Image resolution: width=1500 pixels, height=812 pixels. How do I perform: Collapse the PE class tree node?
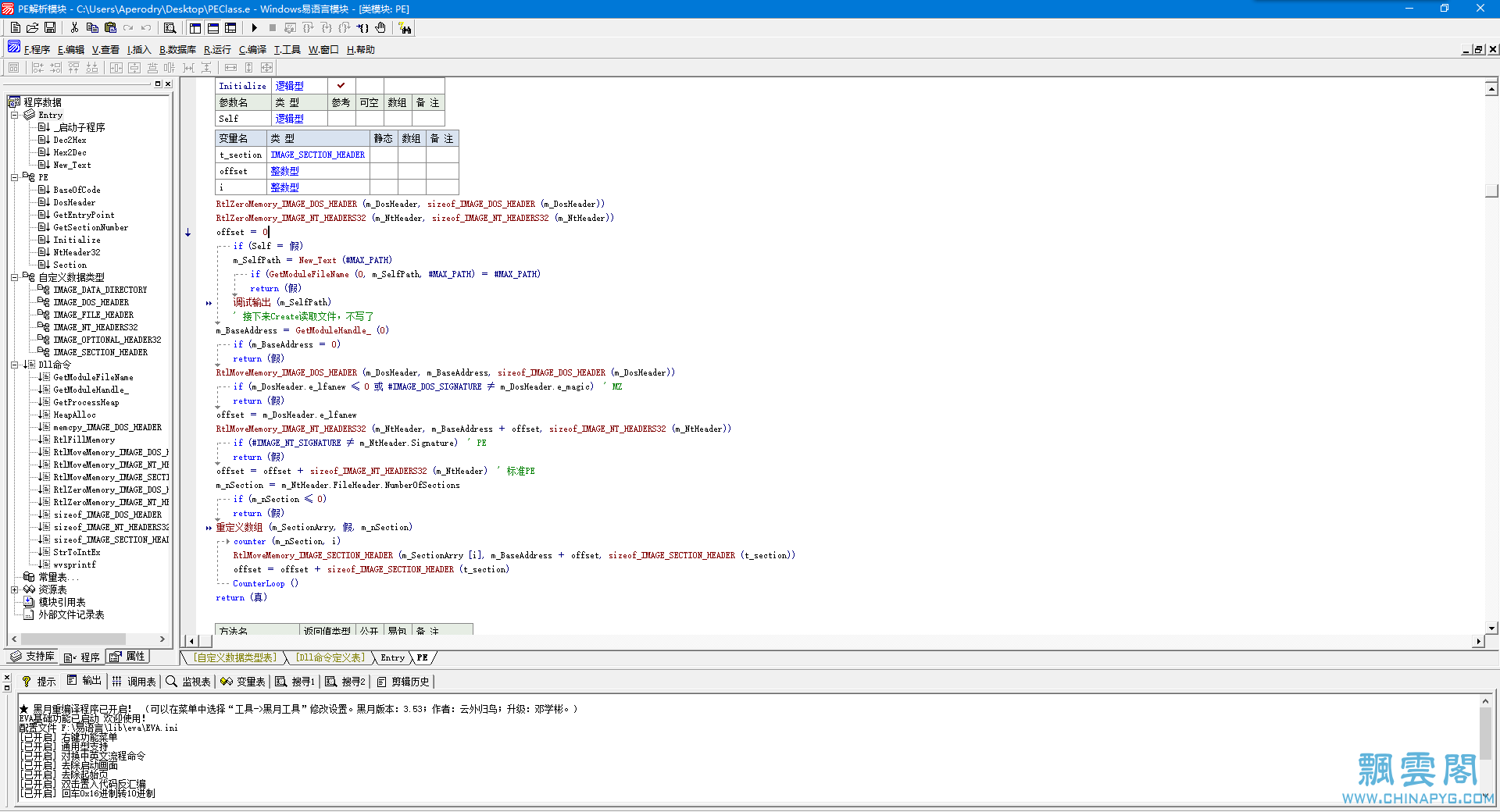pos(14,177)
